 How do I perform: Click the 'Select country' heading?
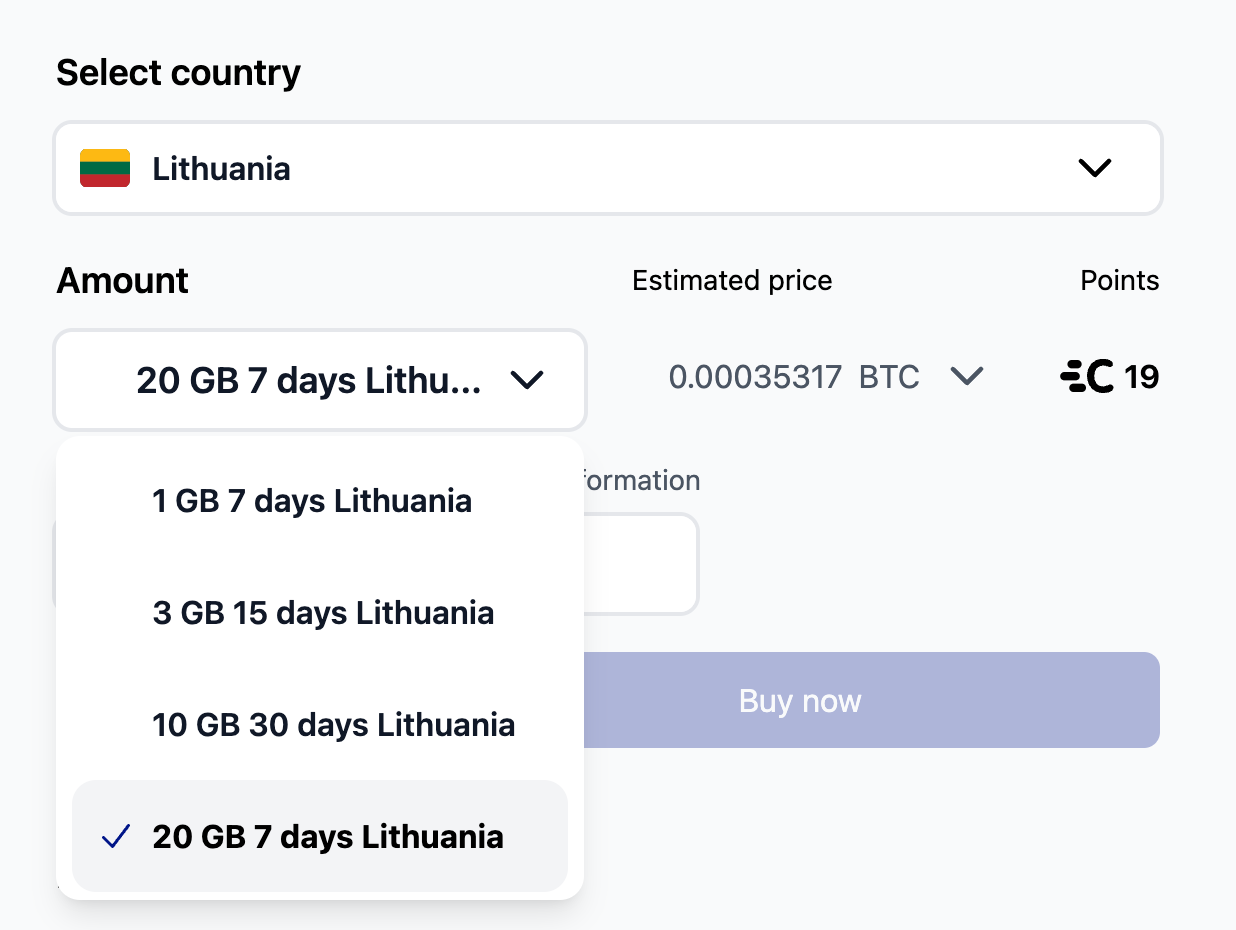[178, 73]
